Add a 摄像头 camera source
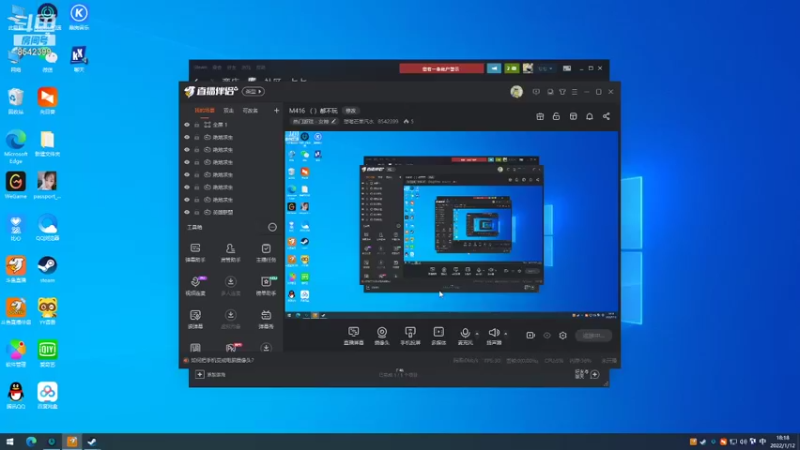The width and height of the screenshot is (800, 450). 382,336
